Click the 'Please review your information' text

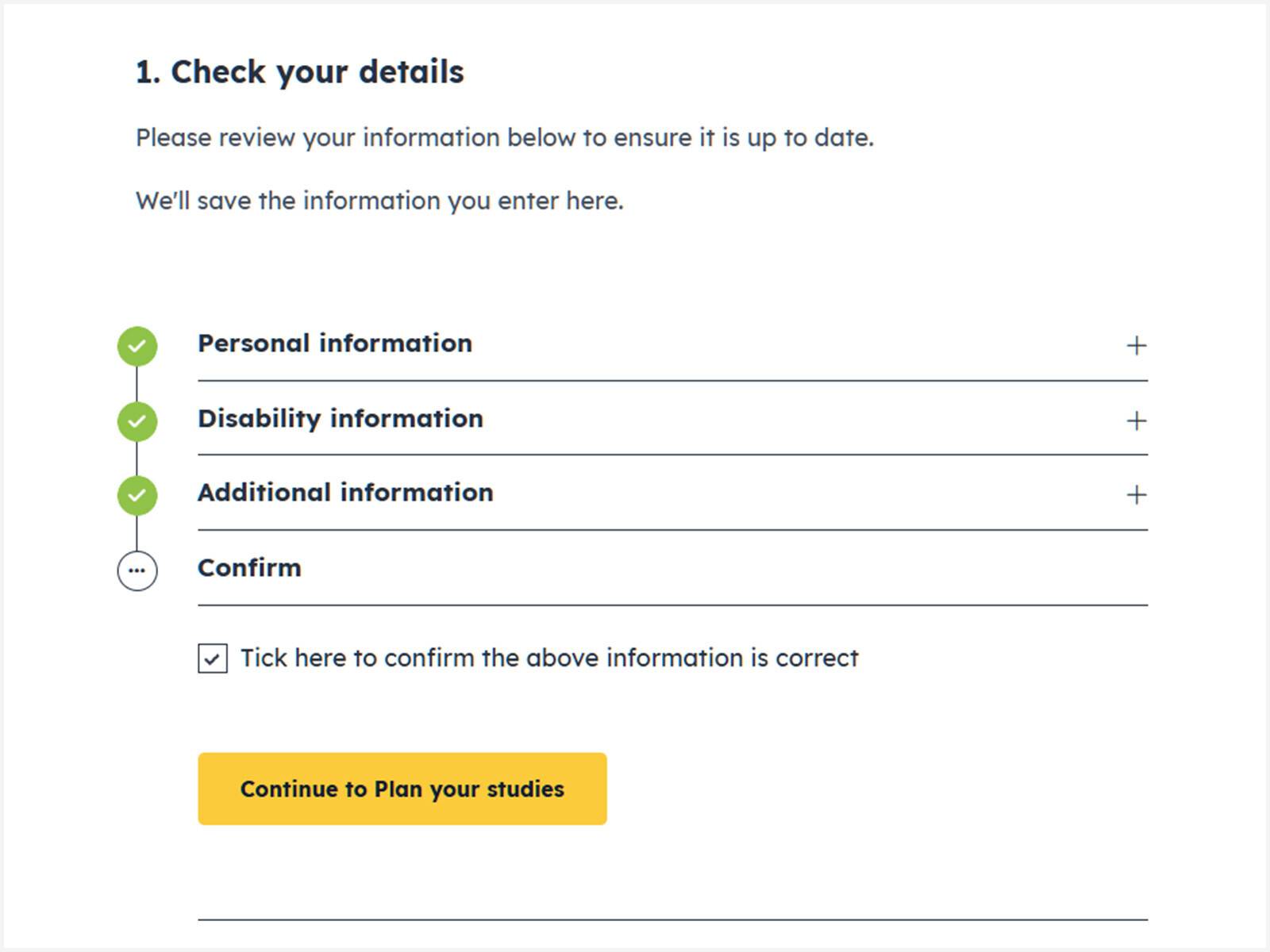coord(504,138)
